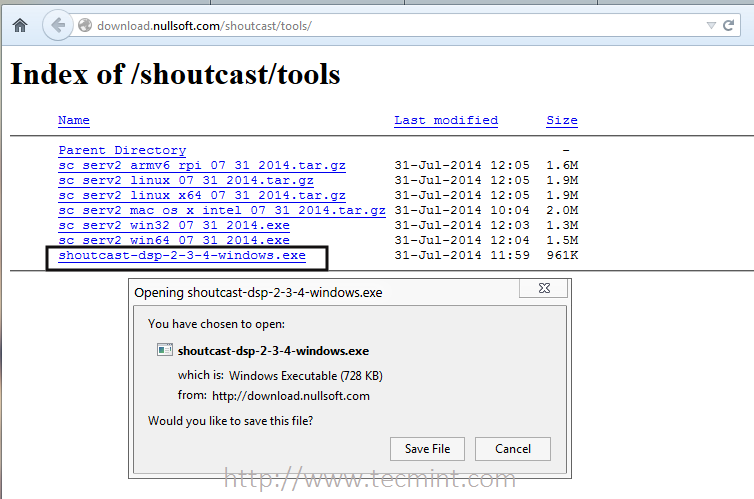Close the Opening file dialog
754x499 pixels.
coord(544,288)
